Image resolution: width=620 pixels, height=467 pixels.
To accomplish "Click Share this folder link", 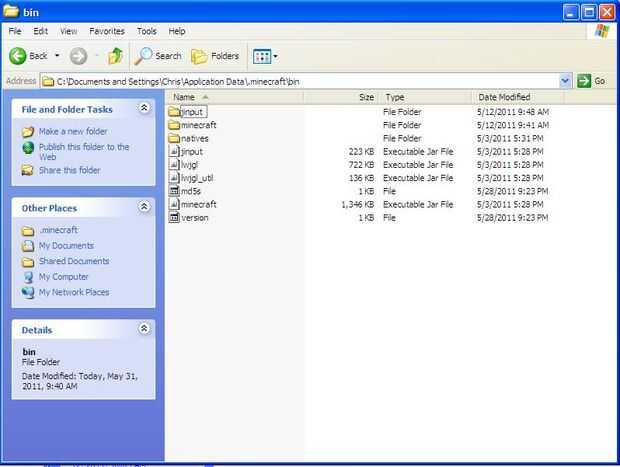I will coord(70,170).
